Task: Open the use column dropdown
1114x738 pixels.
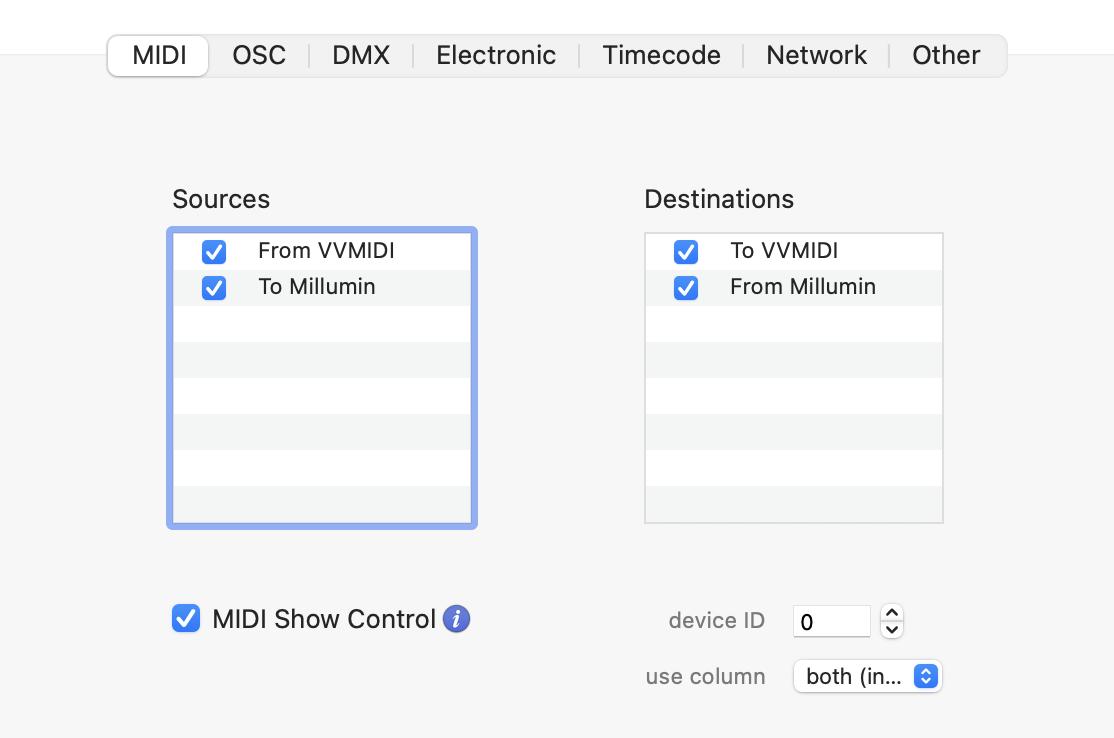Action: (x=867, y=677)
